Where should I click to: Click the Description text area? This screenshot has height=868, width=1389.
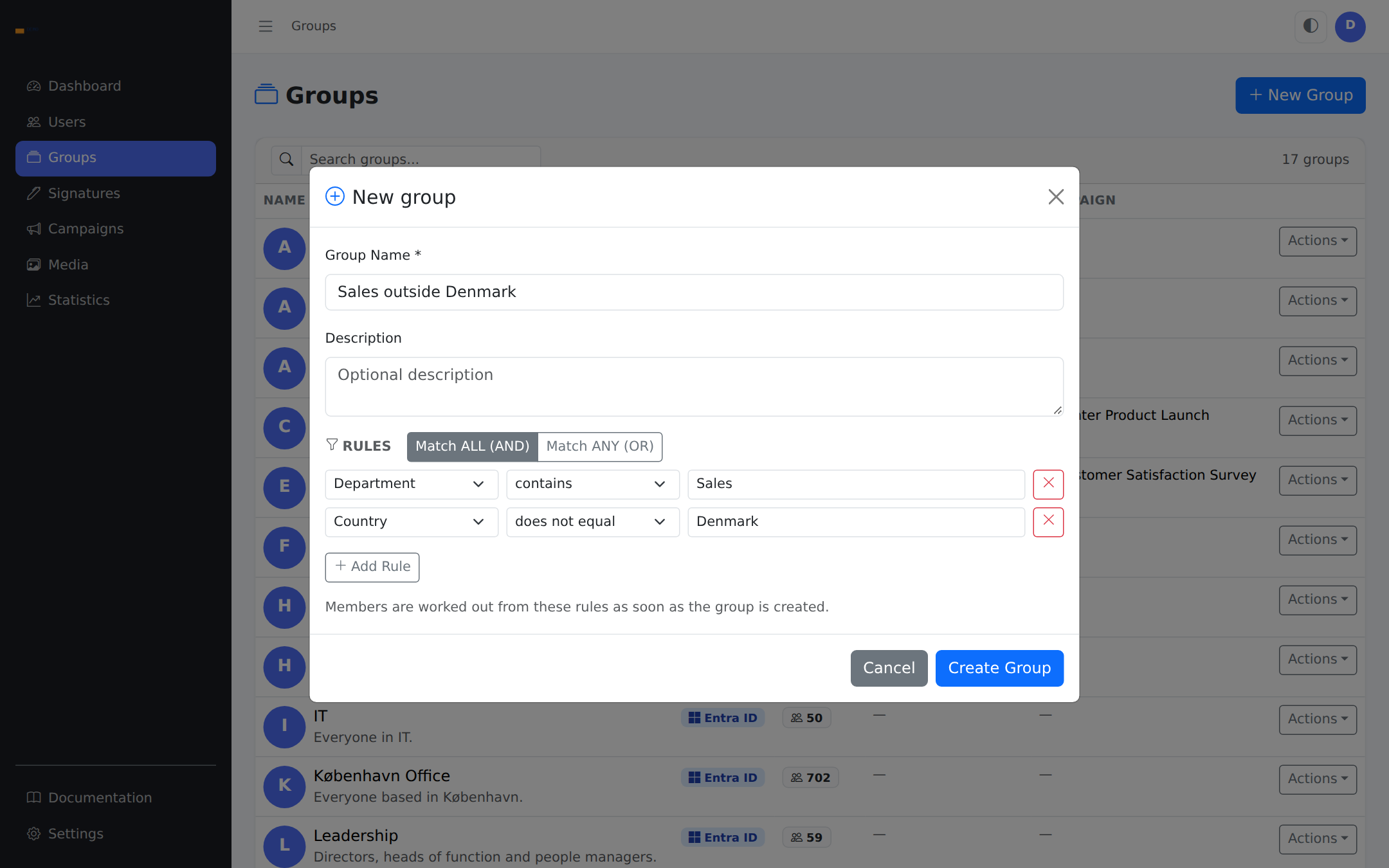[x=694, y=386]
